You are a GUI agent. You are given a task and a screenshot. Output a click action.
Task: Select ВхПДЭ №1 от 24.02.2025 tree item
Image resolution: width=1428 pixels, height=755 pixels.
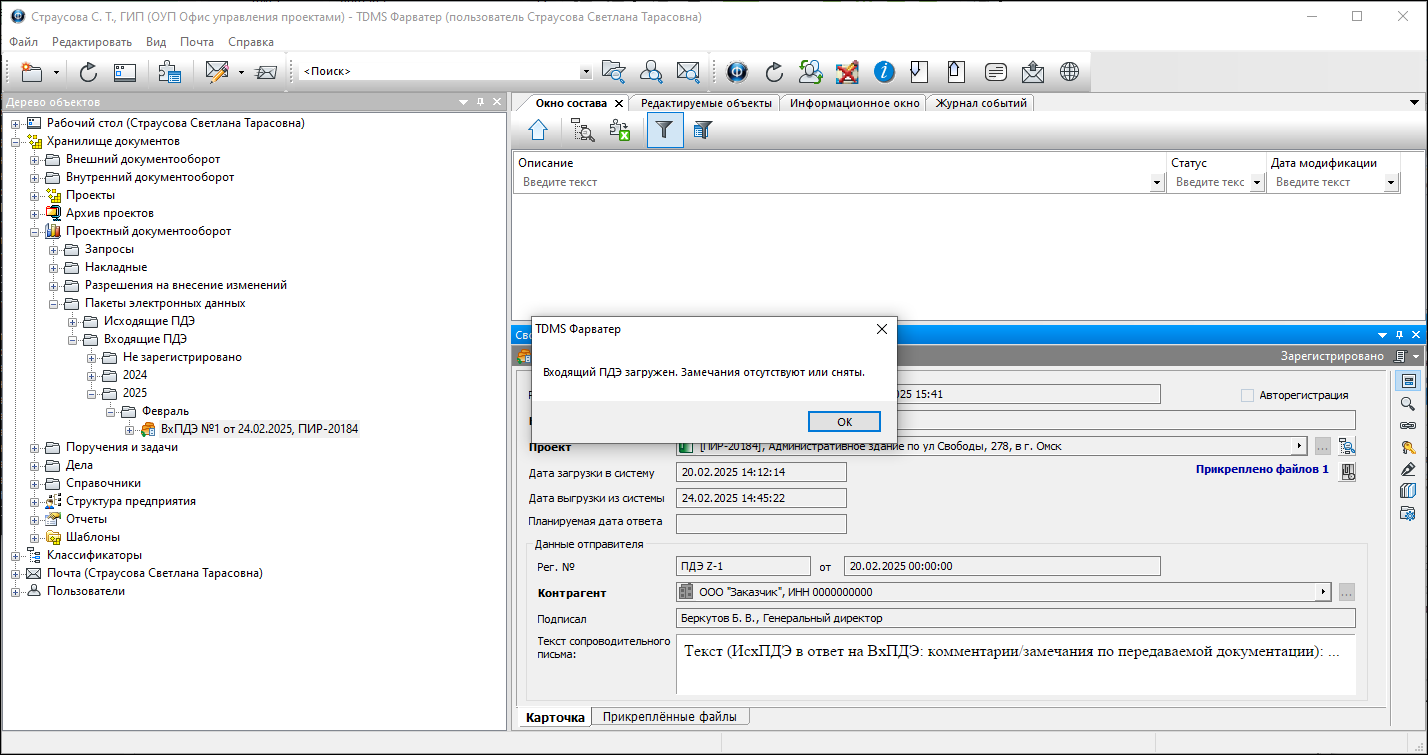tap(259, 429)
